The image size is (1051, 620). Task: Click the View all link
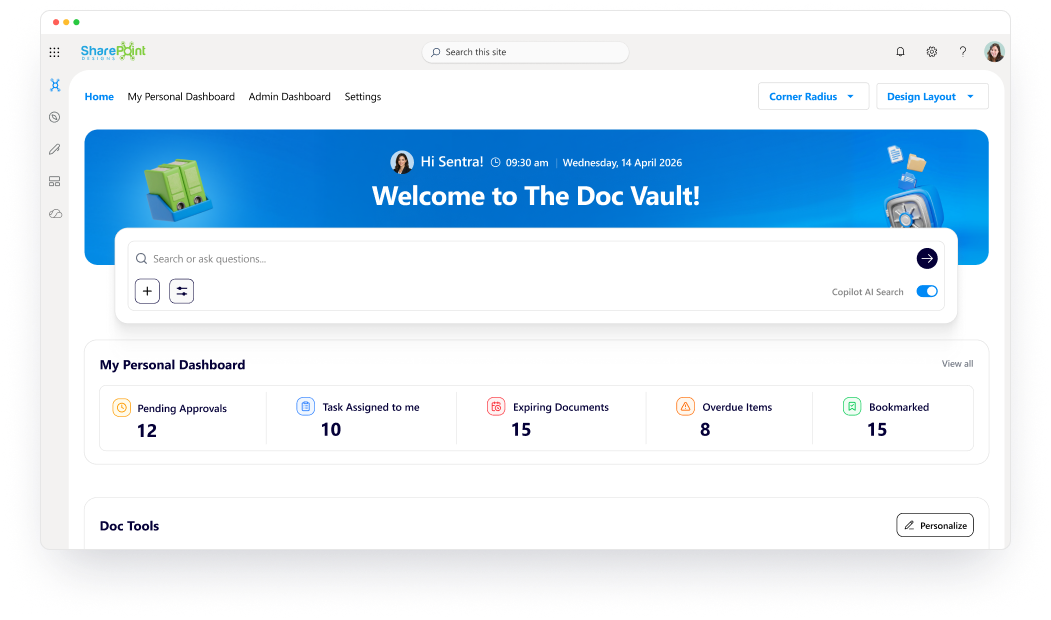pos(957,364)
